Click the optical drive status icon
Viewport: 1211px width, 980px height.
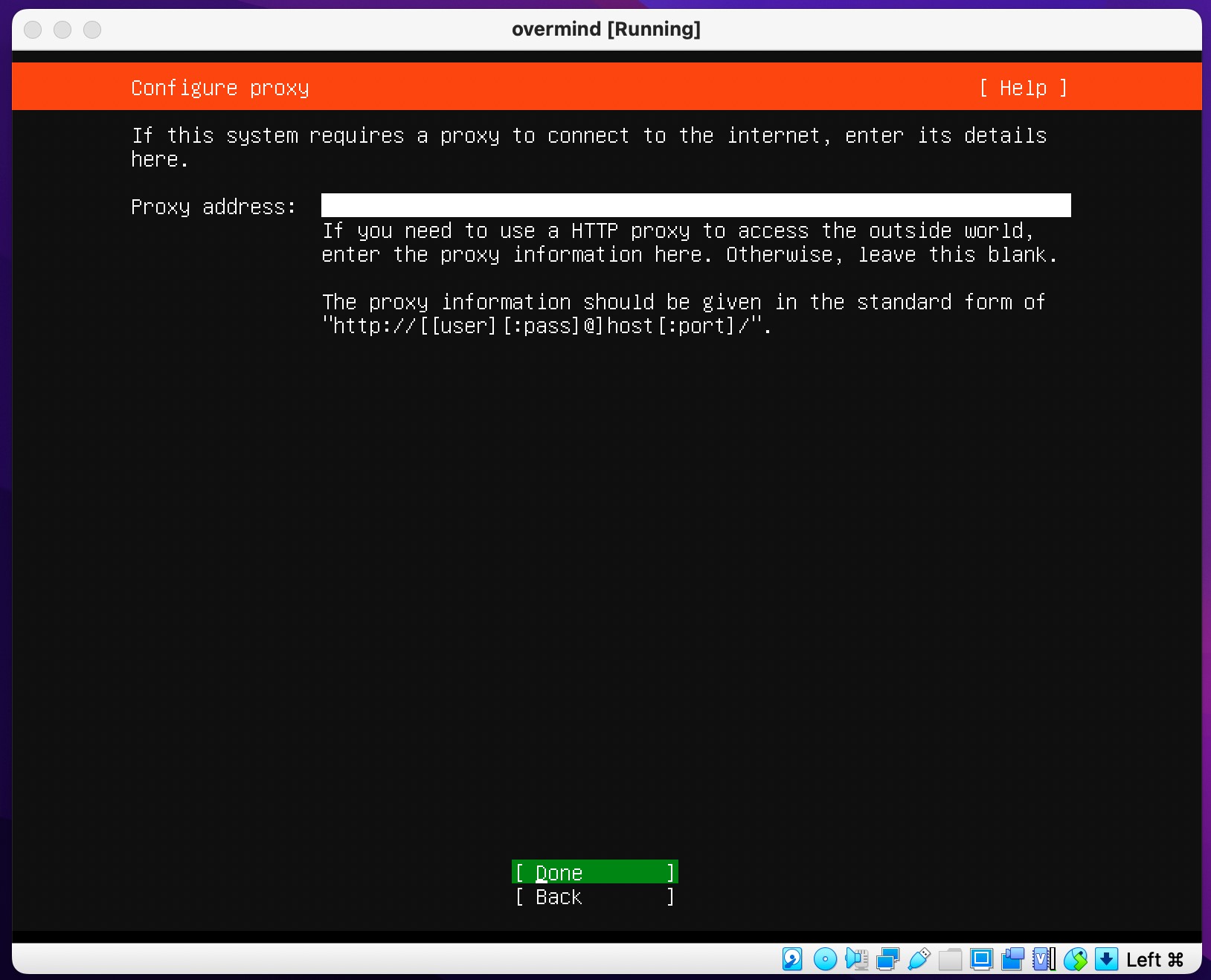coord(826,960)
